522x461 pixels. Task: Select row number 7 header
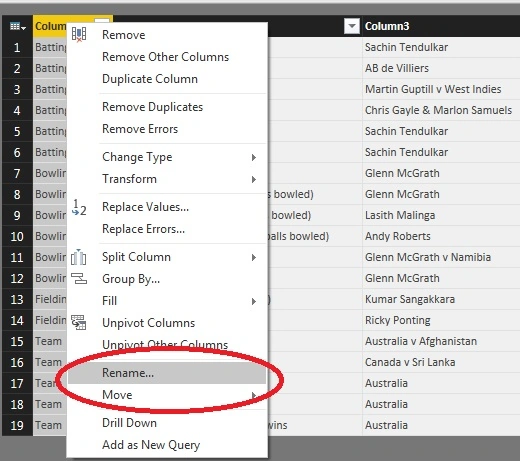tap(17, 173)
